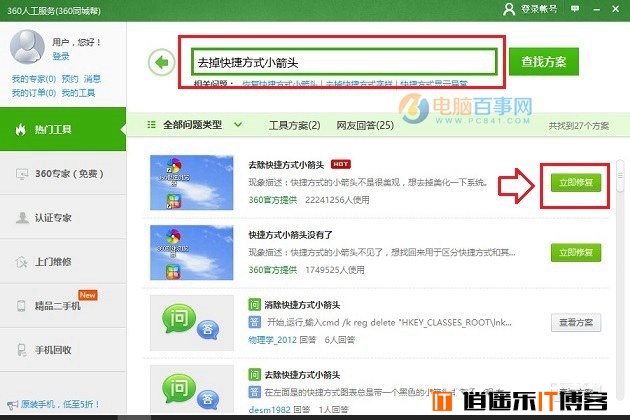The height and width of the screenshot is (420, 630).
Task: Open result title 去除快捷方式小箭头 with HOT
Action: coord(286,165)
